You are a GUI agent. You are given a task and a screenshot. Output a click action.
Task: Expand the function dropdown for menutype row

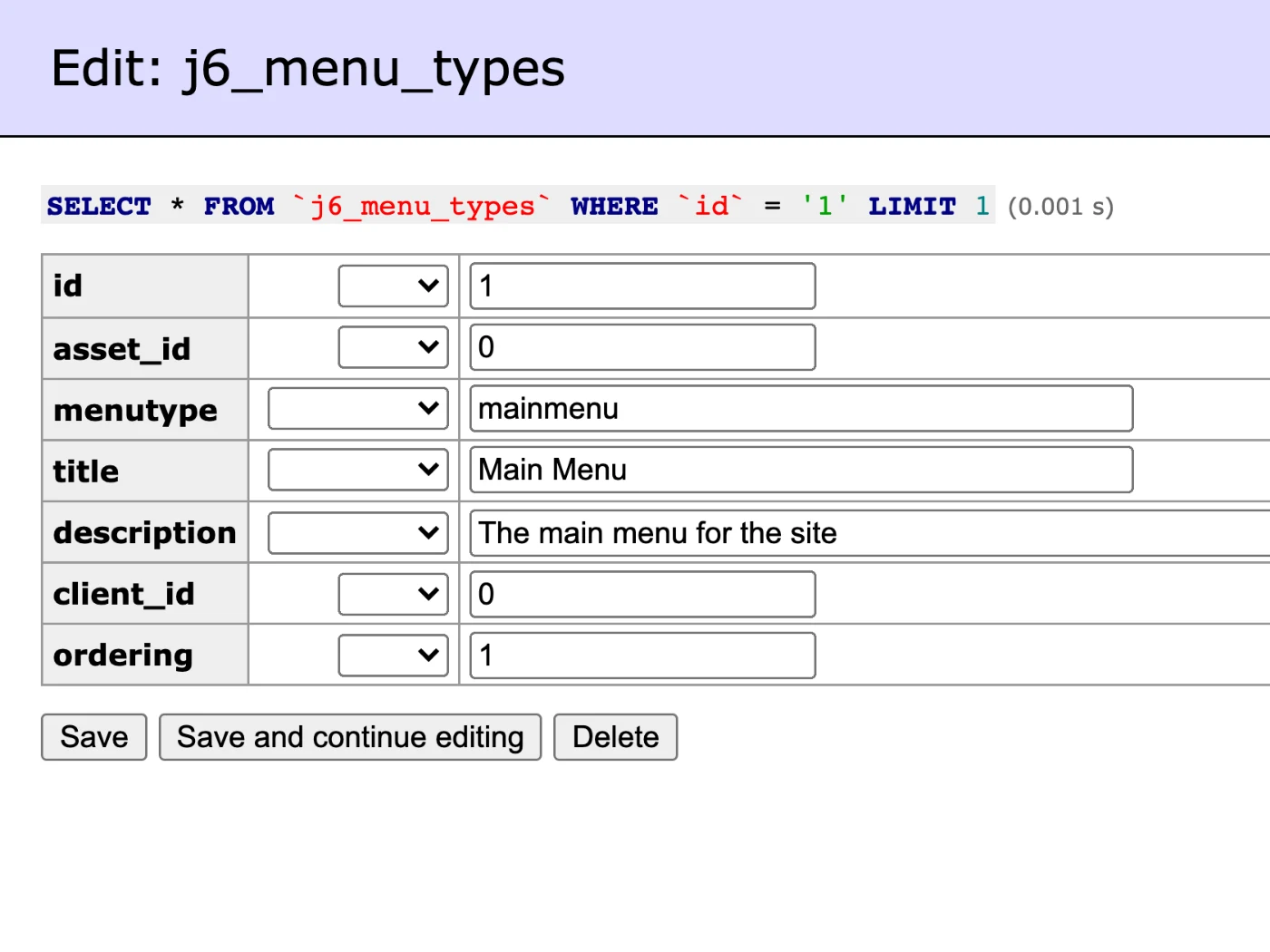tap(358, 409)
